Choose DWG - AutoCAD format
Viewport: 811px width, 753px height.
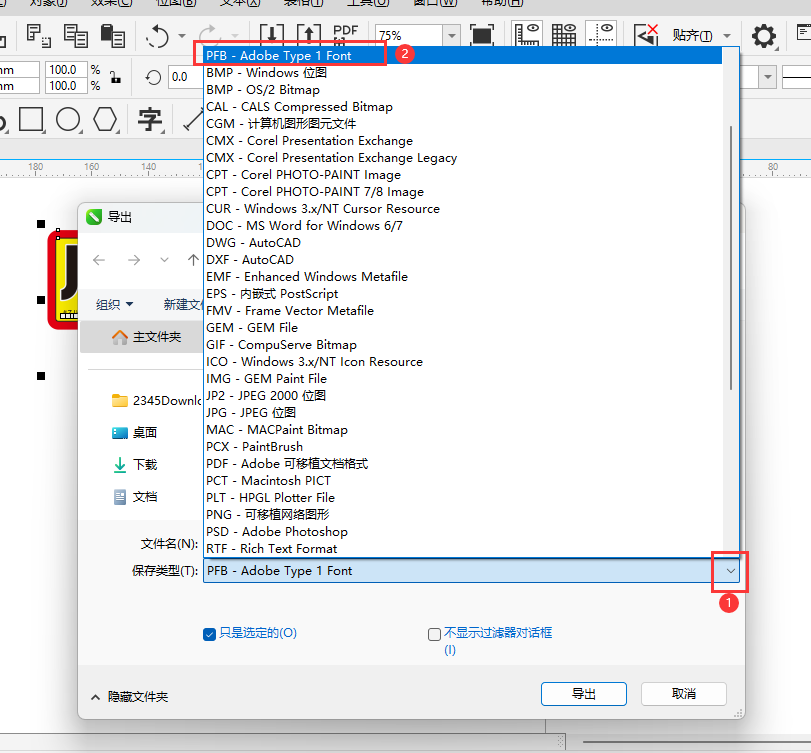(x=463, y=243)
